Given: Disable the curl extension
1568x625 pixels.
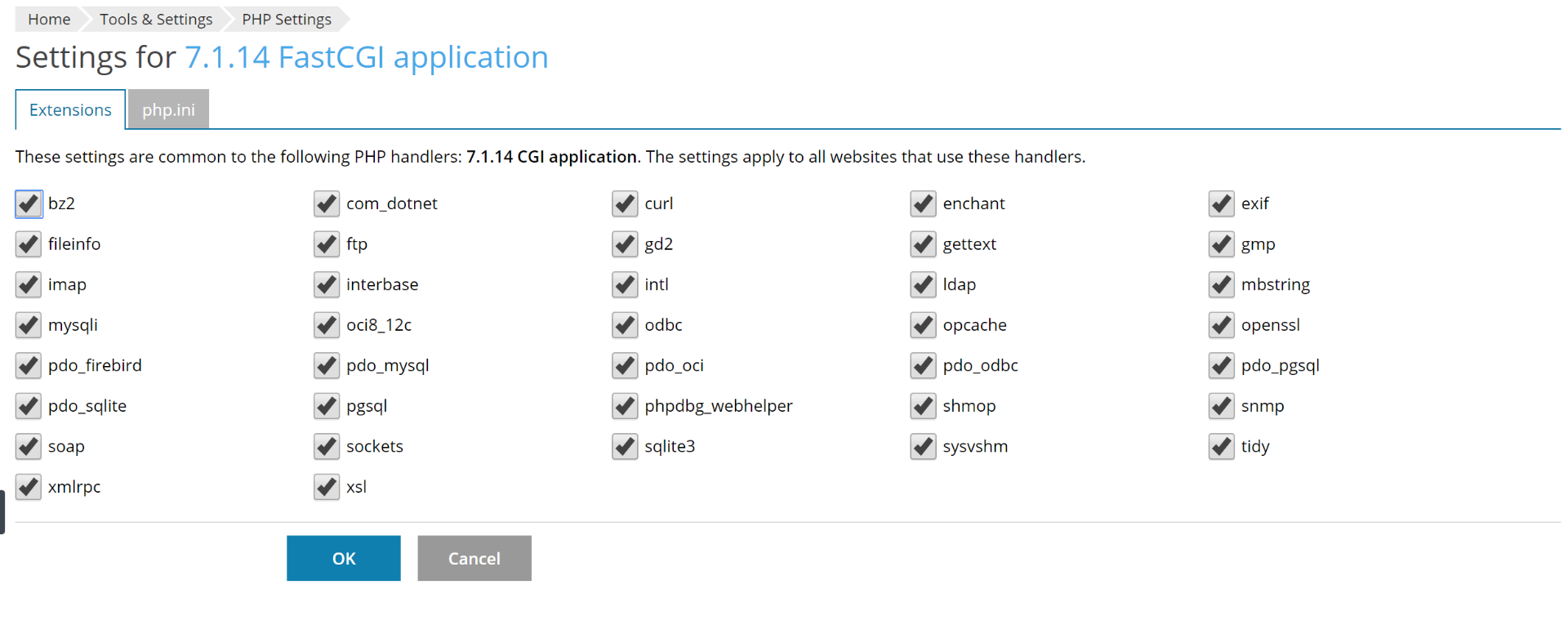Looking at the screenshot, I should click(x=625, y=203).
